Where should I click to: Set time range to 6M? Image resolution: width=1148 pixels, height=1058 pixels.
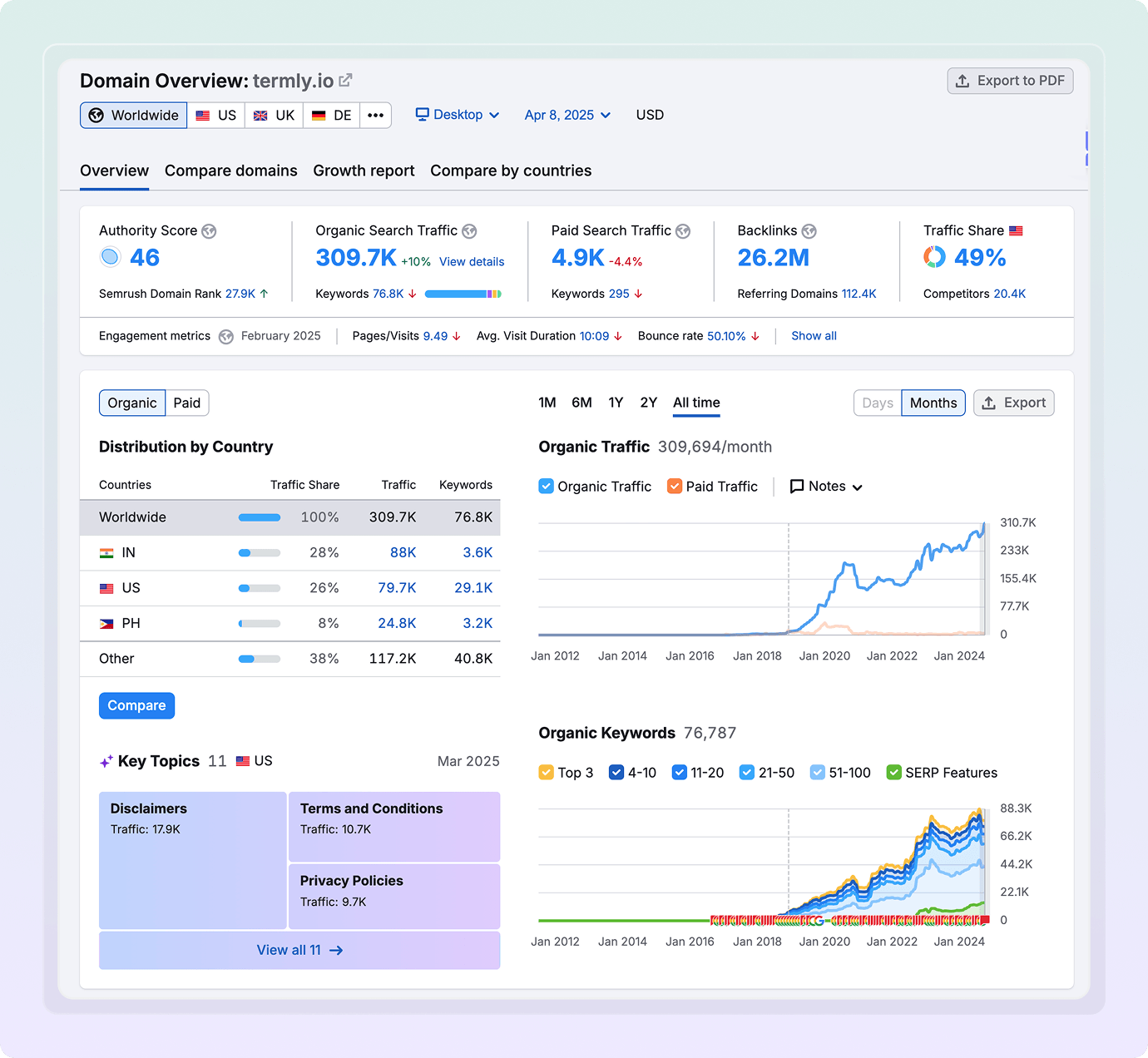[581, 403]
